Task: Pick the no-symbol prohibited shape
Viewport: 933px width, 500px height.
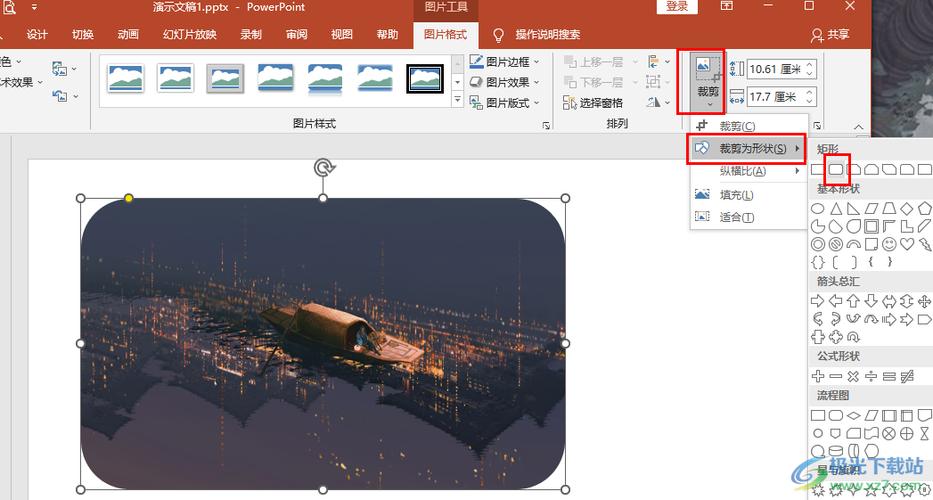Action: [x=836, y=244]
